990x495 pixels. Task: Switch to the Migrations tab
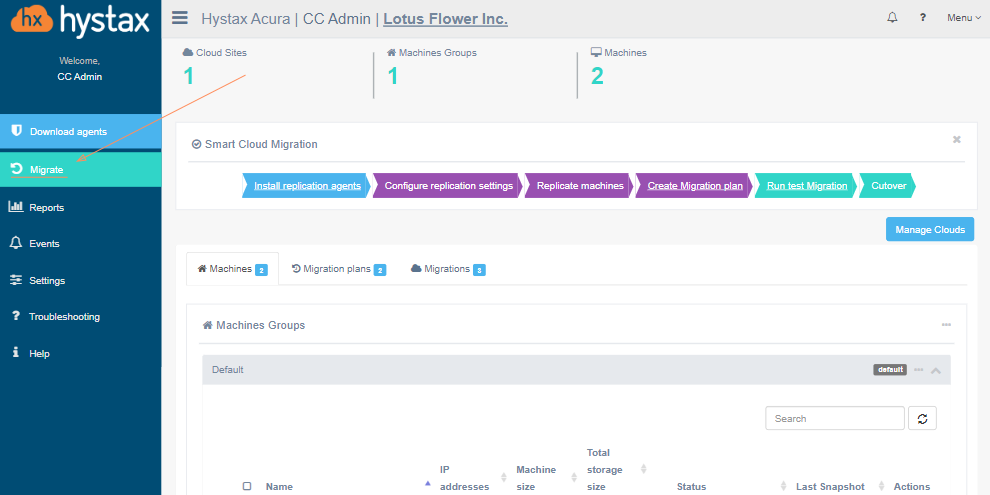447,269
